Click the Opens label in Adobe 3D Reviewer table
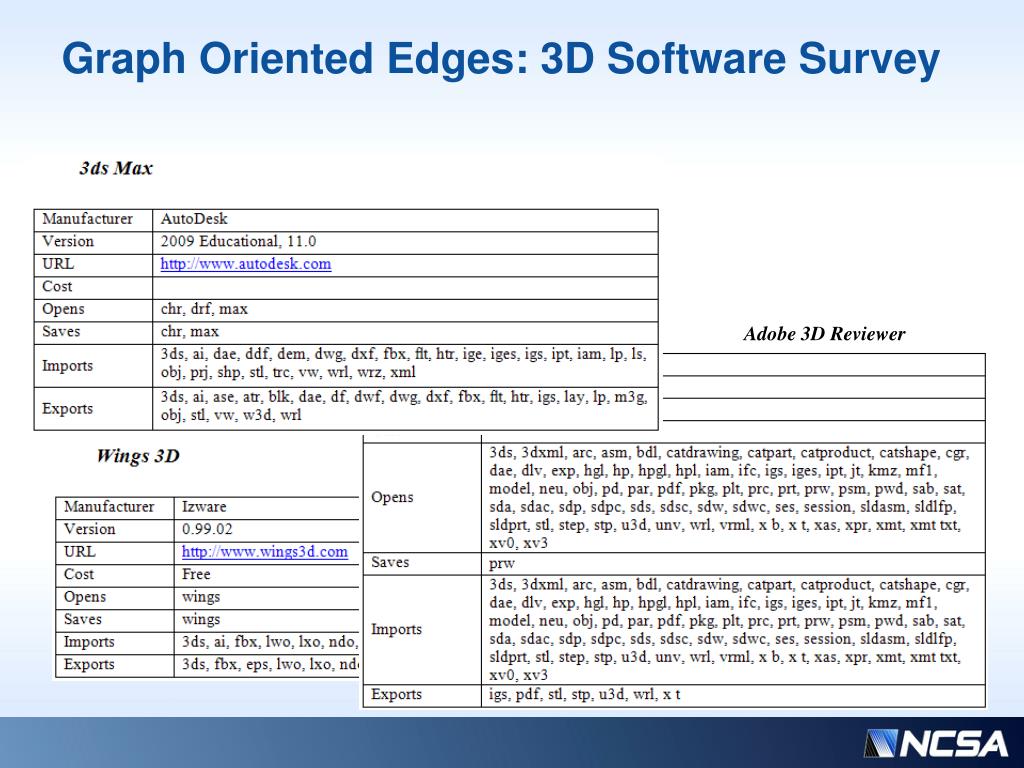The height and width of the screenshot is (768, 1024). tap(392, 497)
